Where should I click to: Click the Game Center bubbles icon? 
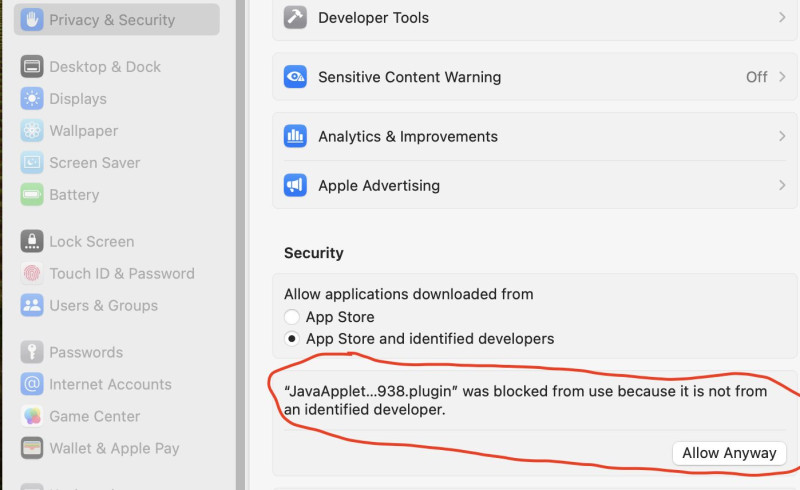click(32, 416)
